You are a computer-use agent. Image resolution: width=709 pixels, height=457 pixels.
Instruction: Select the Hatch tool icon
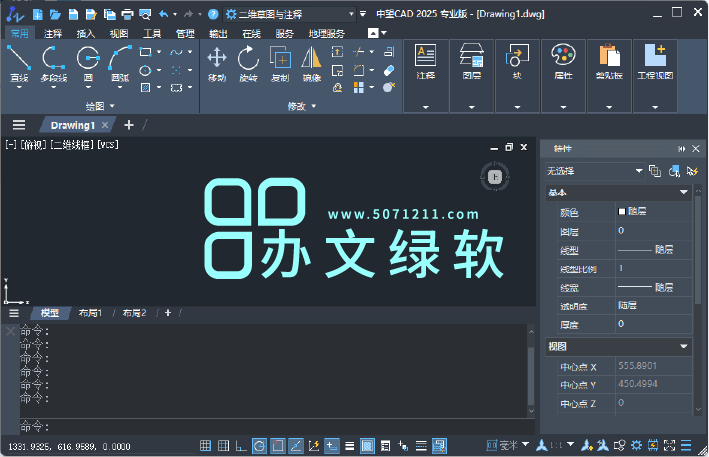(145, 87)
